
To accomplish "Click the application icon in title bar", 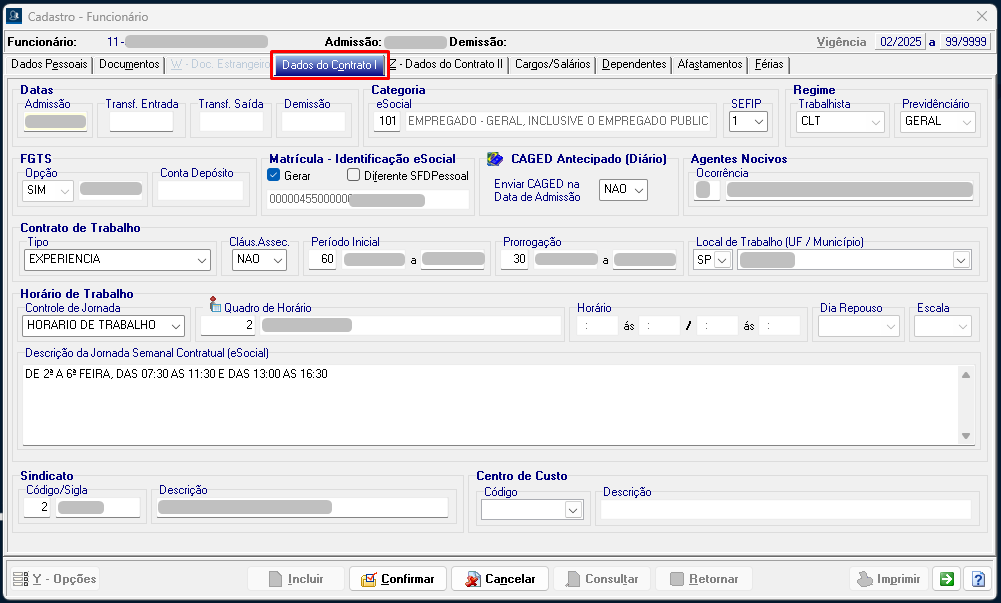I will (x=14, y=16).
